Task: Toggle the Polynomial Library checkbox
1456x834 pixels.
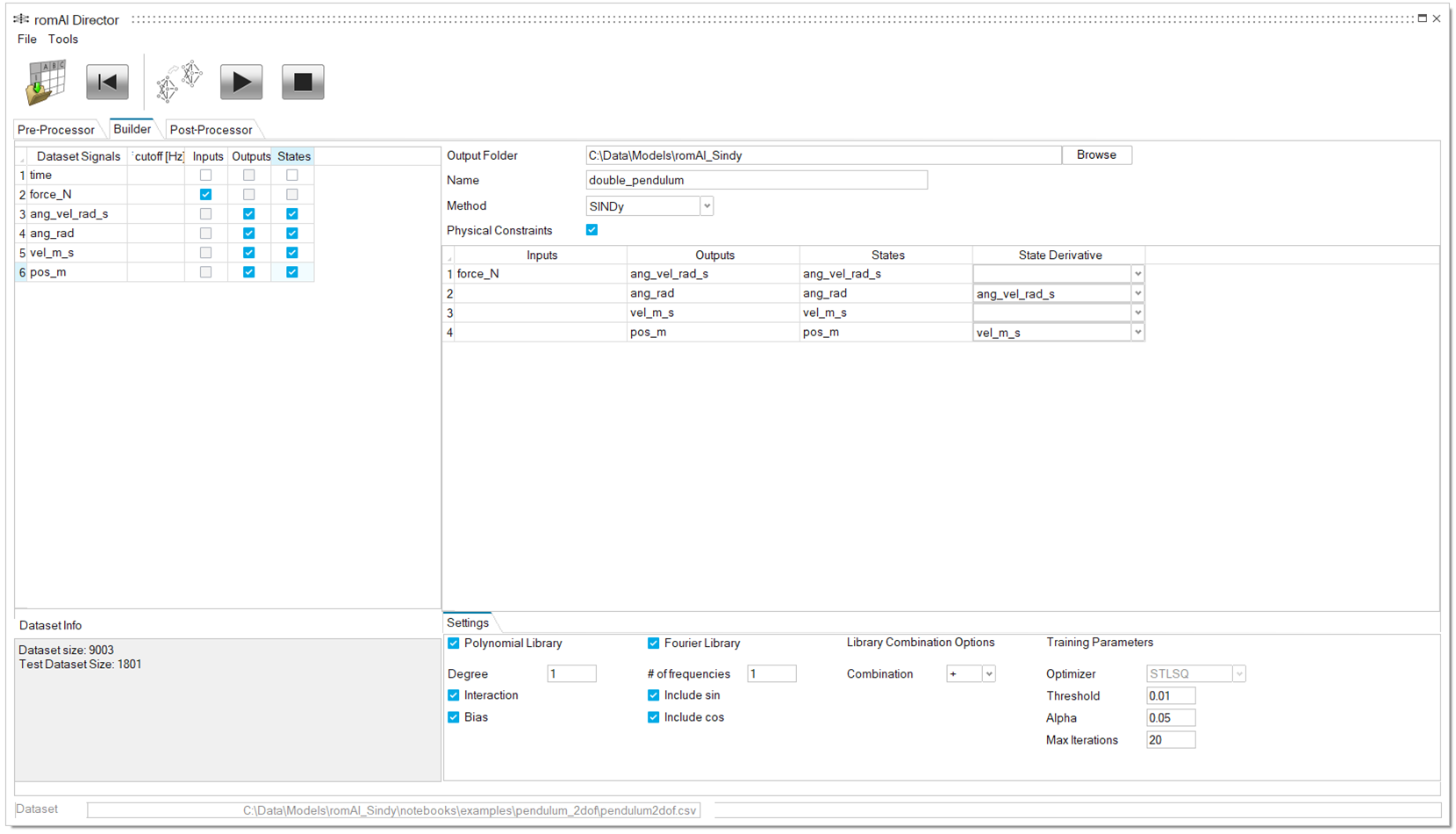Action: pos(454,643)
